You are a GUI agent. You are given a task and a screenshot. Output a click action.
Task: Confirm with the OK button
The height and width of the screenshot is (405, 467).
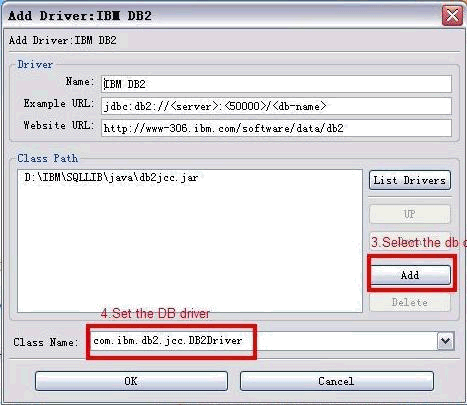(x=131, y=381)
